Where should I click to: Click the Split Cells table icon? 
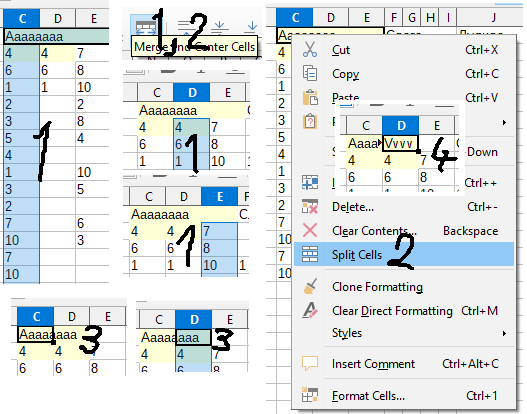pyautogui.click(x=310, y=254)
